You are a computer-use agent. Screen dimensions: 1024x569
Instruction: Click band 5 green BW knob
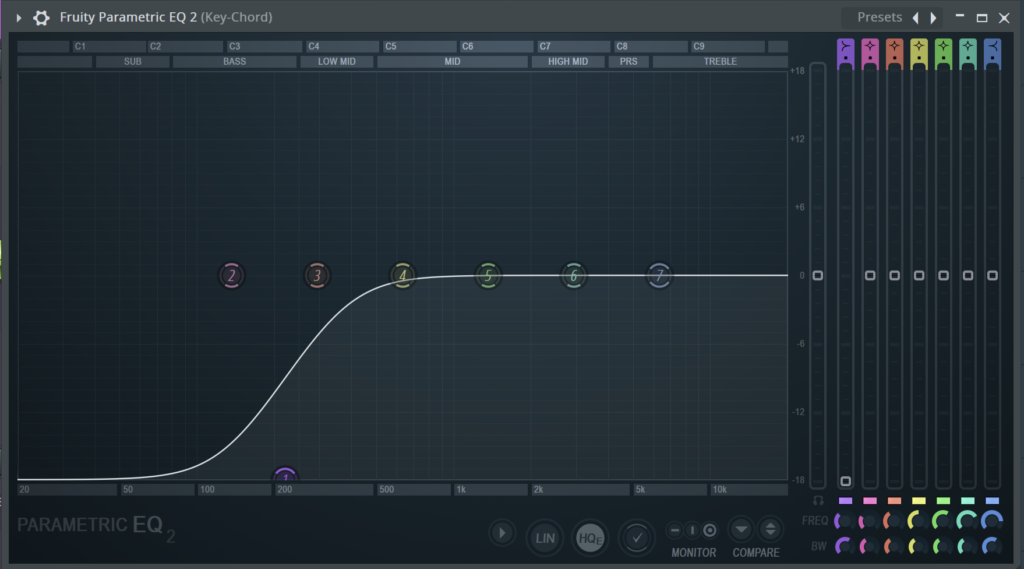[942, 546]
